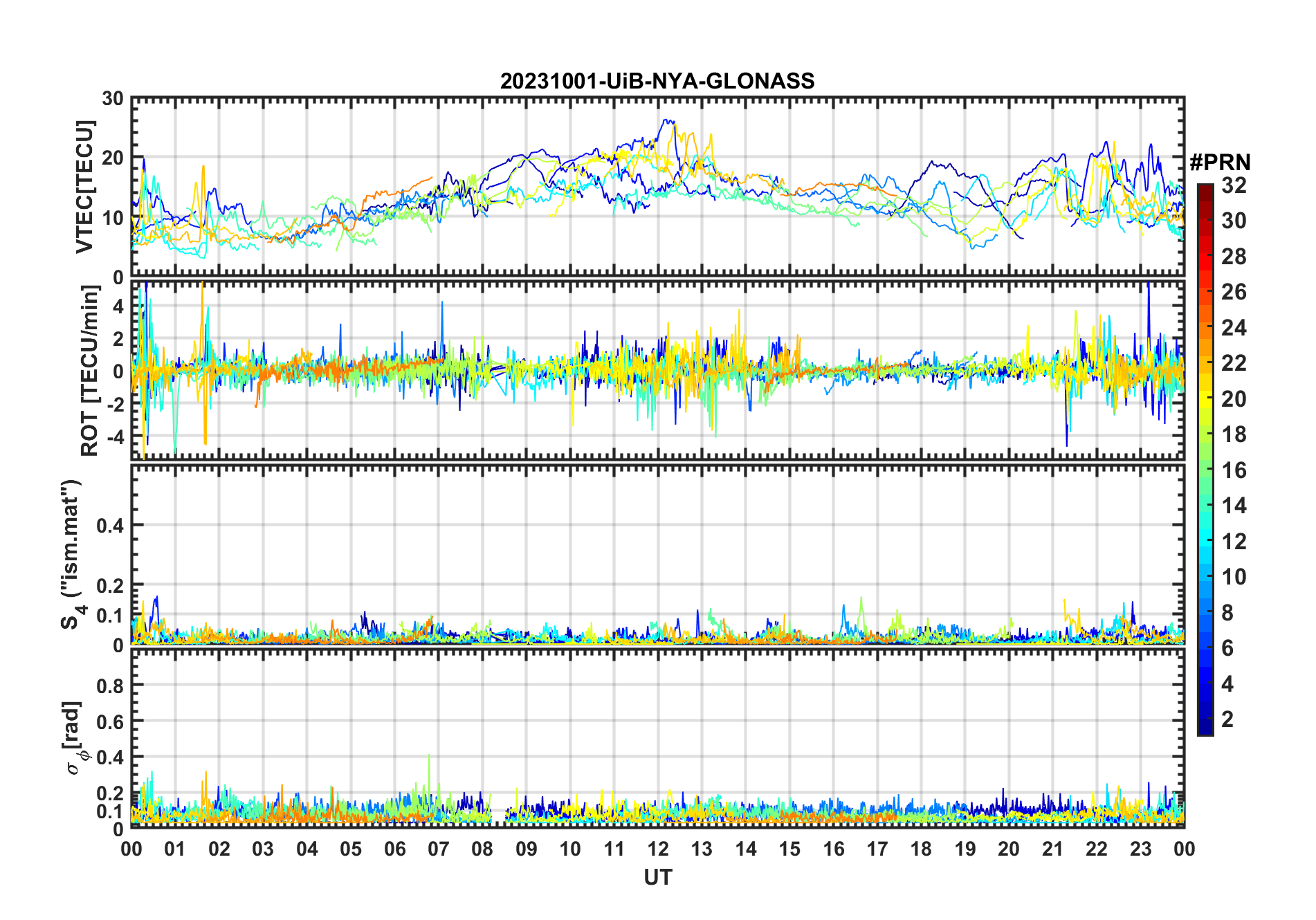This screenshot has width=1316, height=920.
Task: Click the colorbar tick label 2
Action: tap(1227, 719)
